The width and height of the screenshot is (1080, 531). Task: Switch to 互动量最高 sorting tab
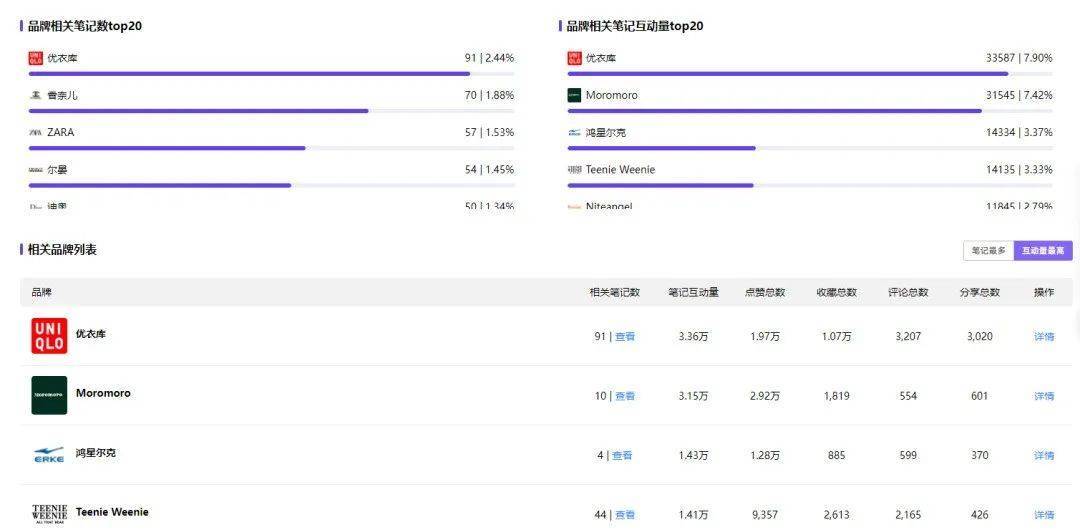[x=1043, y=251]
